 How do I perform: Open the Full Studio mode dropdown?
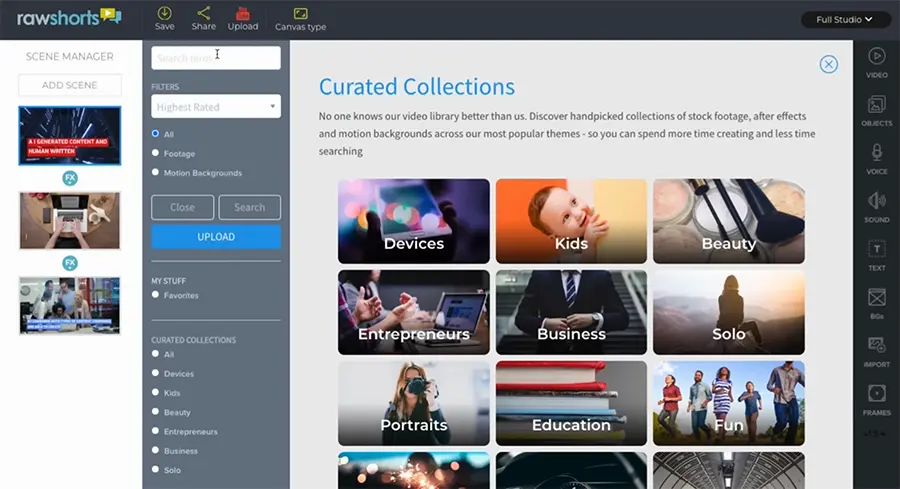[844, 20]
